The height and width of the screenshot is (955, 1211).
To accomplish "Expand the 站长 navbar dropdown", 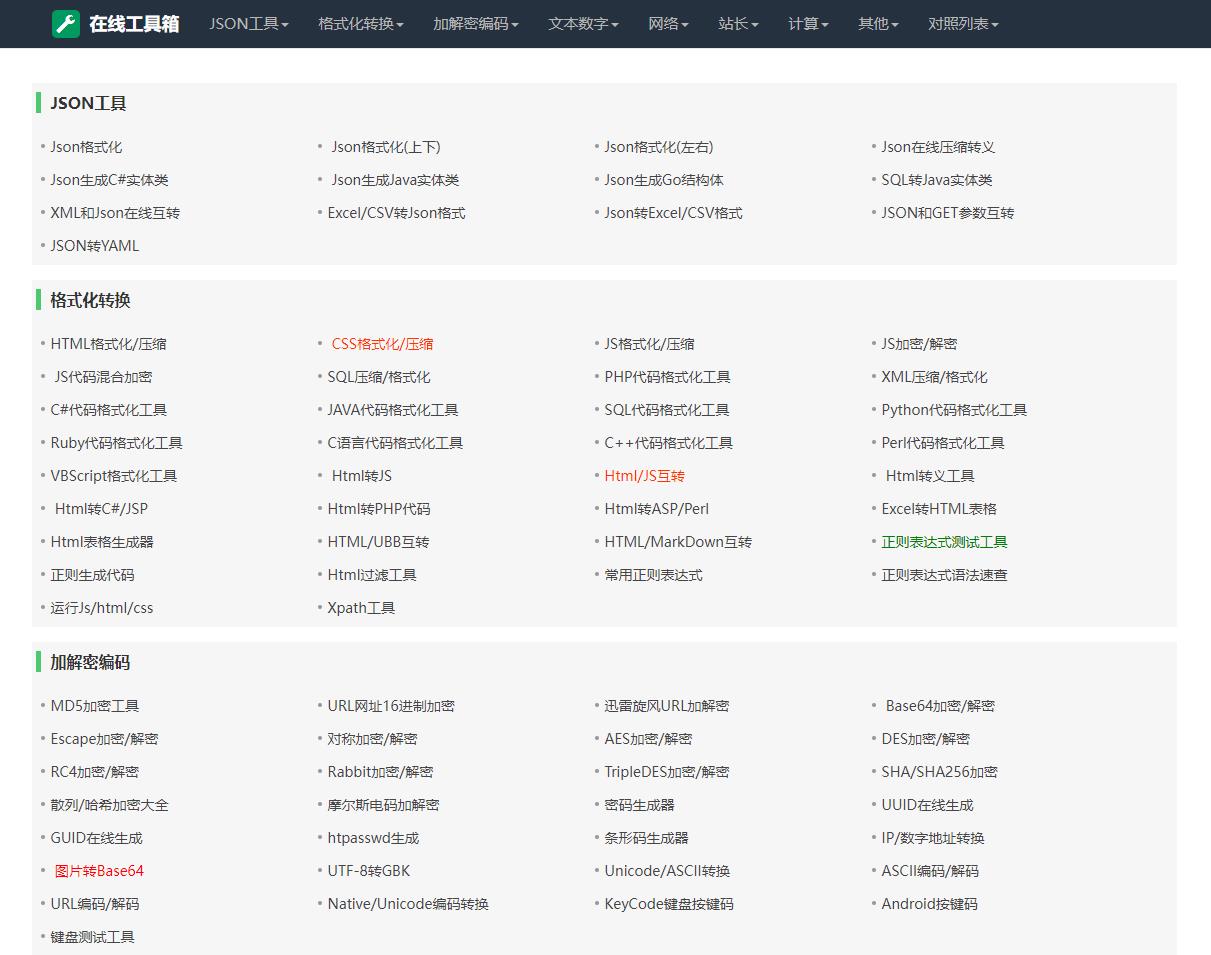I will pos(738,24).
